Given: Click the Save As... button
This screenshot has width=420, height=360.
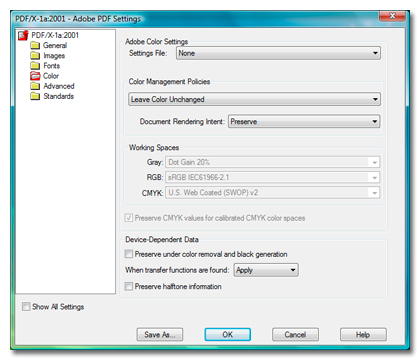Looking at the screenshot, I should (160, 334).
